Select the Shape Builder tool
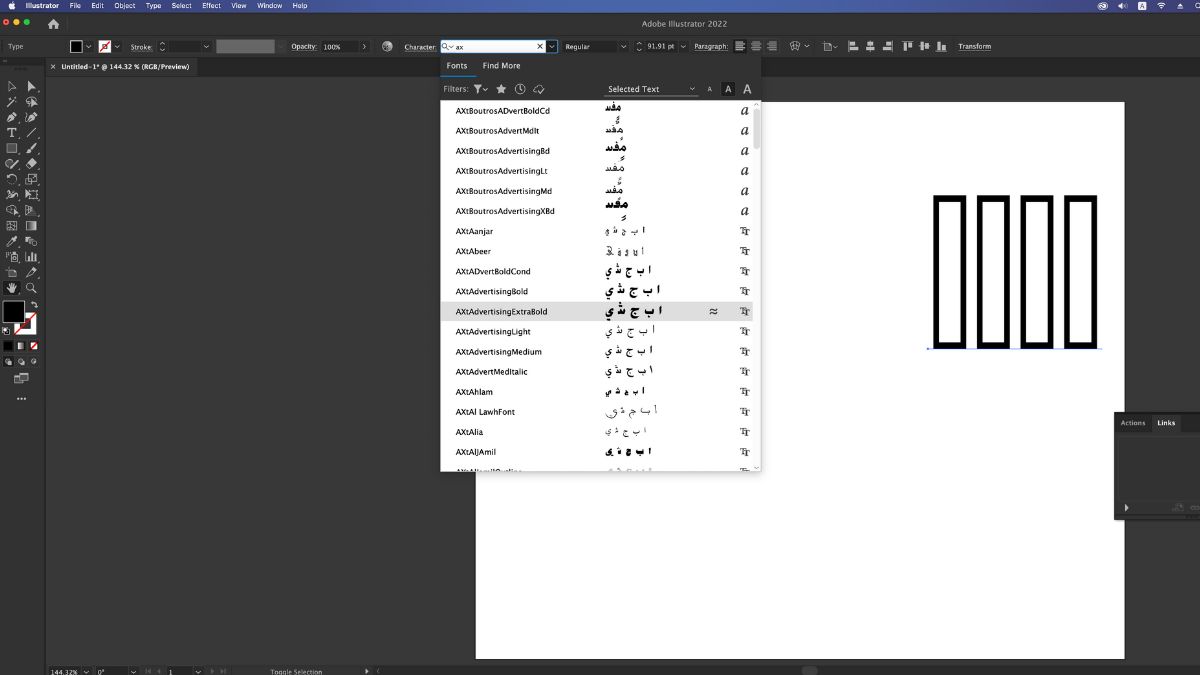 point(12,210)
